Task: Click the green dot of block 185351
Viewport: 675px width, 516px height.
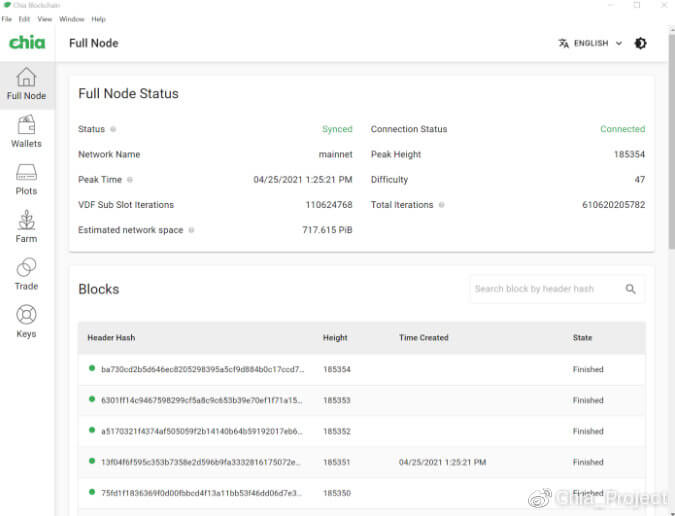Action: pyautogui.click(x=92, y=461)
